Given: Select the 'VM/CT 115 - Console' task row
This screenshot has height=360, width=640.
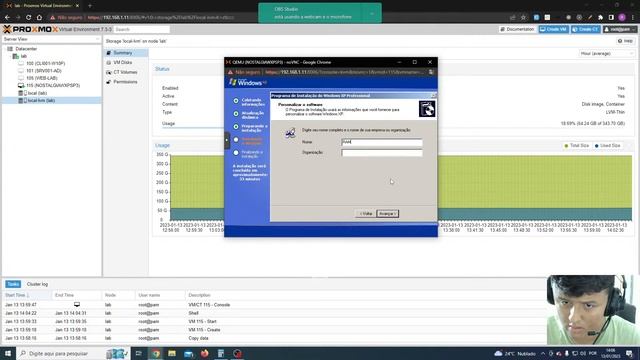Looking at the screenshot, I should click(x=273, y=305).
